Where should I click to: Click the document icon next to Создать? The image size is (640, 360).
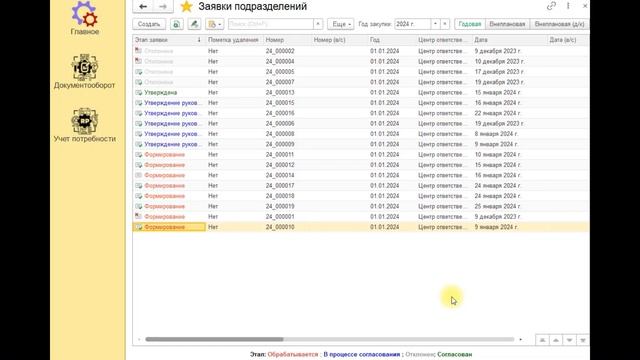pyautogui.click(x=176, y=24)
